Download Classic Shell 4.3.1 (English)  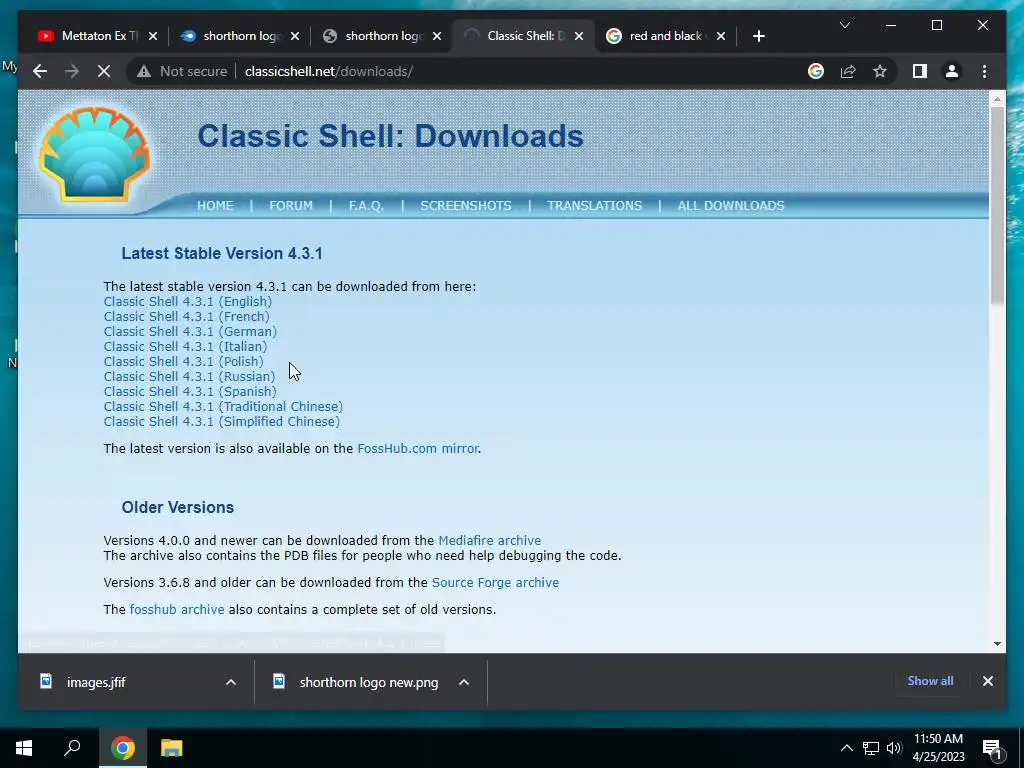pyautogui.click(x=187, y=301)
